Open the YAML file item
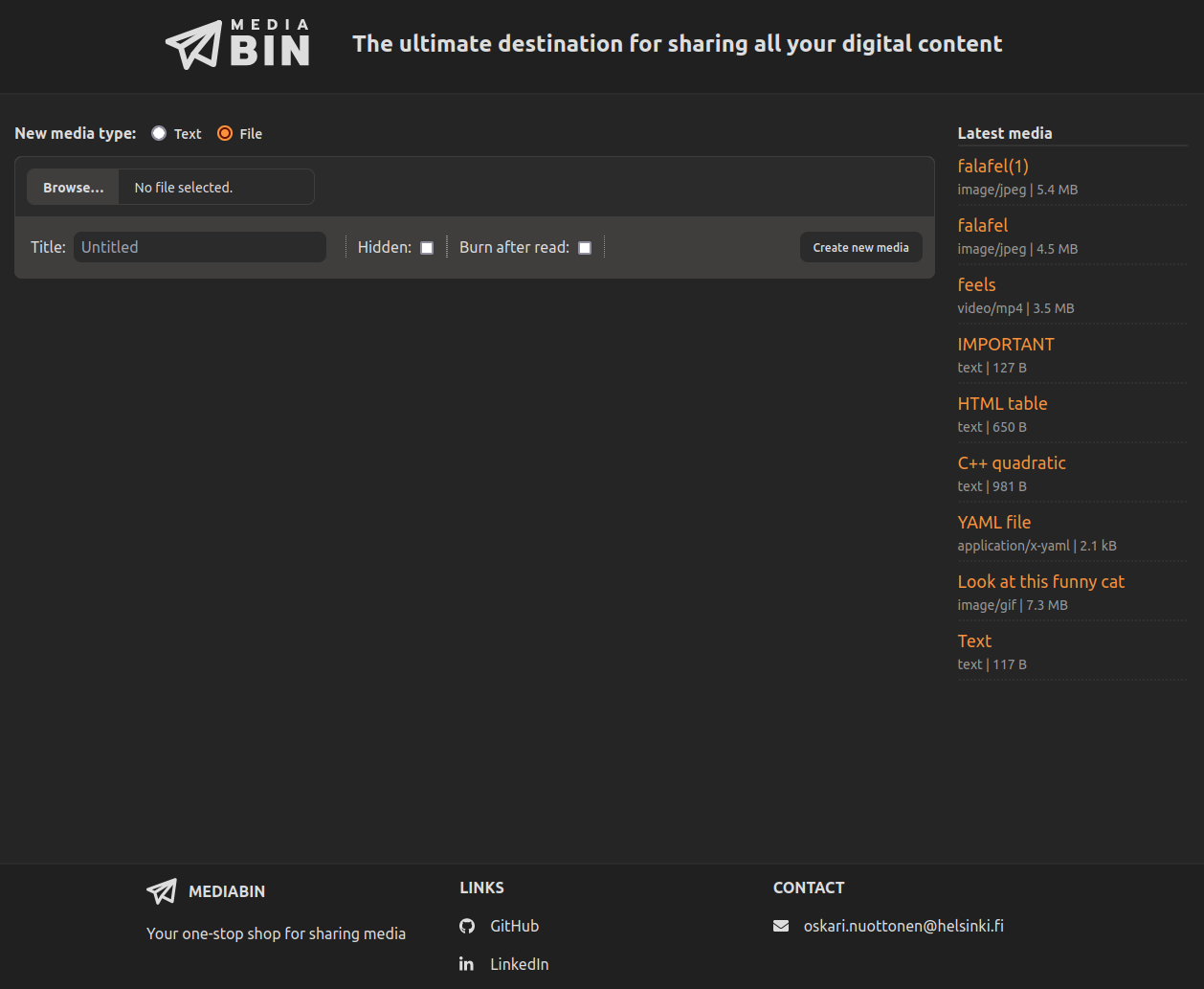 tap(993, 522)
